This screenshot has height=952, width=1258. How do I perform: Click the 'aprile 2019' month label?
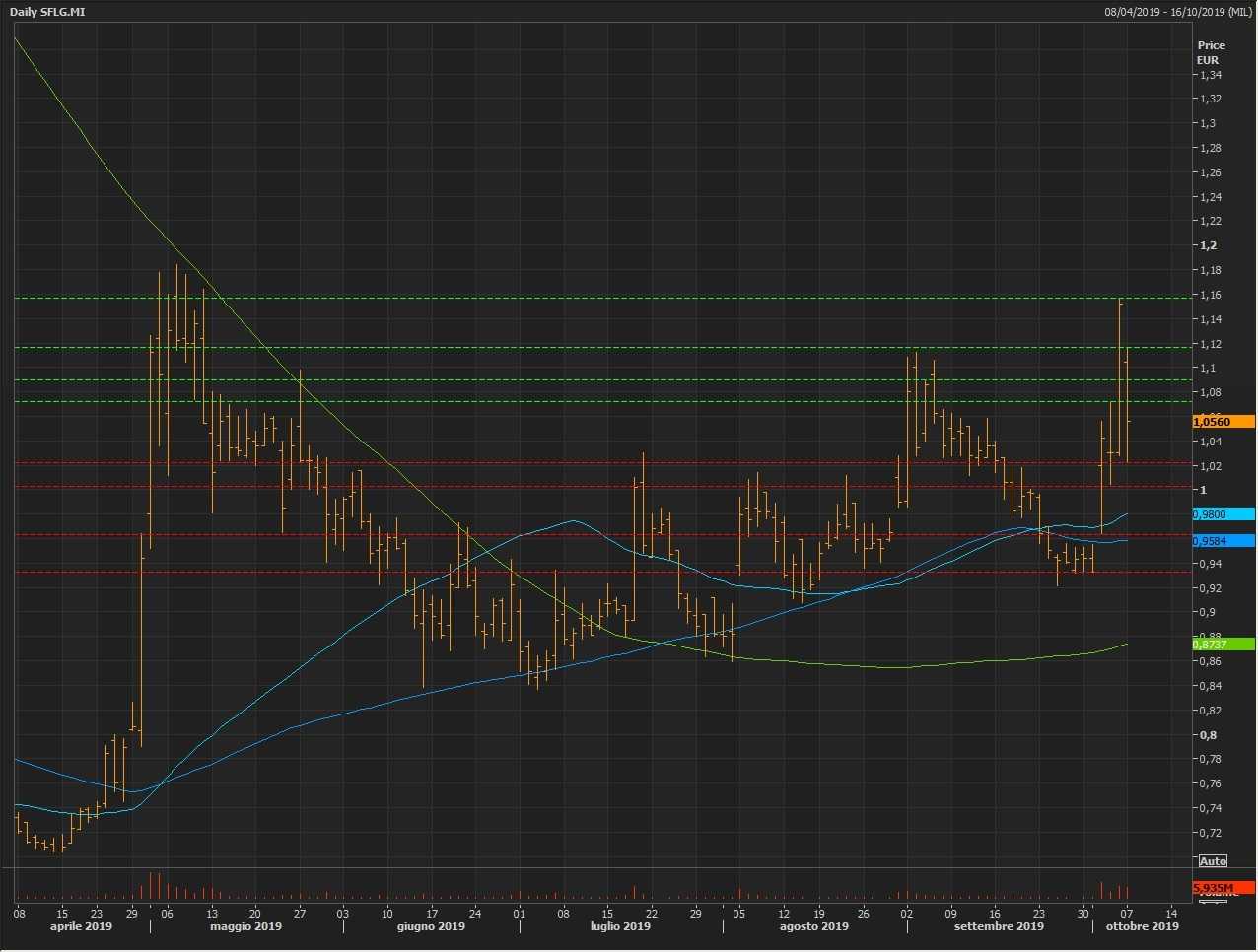[81, 926]
